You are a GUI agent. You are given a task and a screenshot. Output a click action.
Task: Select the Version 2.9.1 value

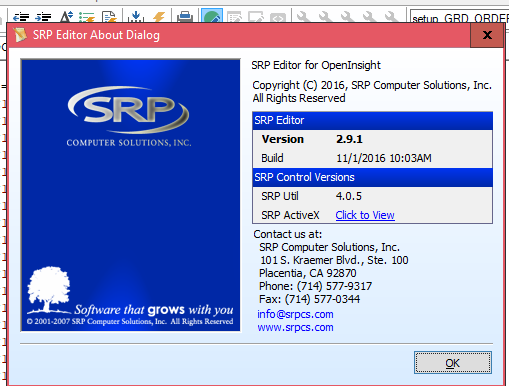(x=349, y=139)
